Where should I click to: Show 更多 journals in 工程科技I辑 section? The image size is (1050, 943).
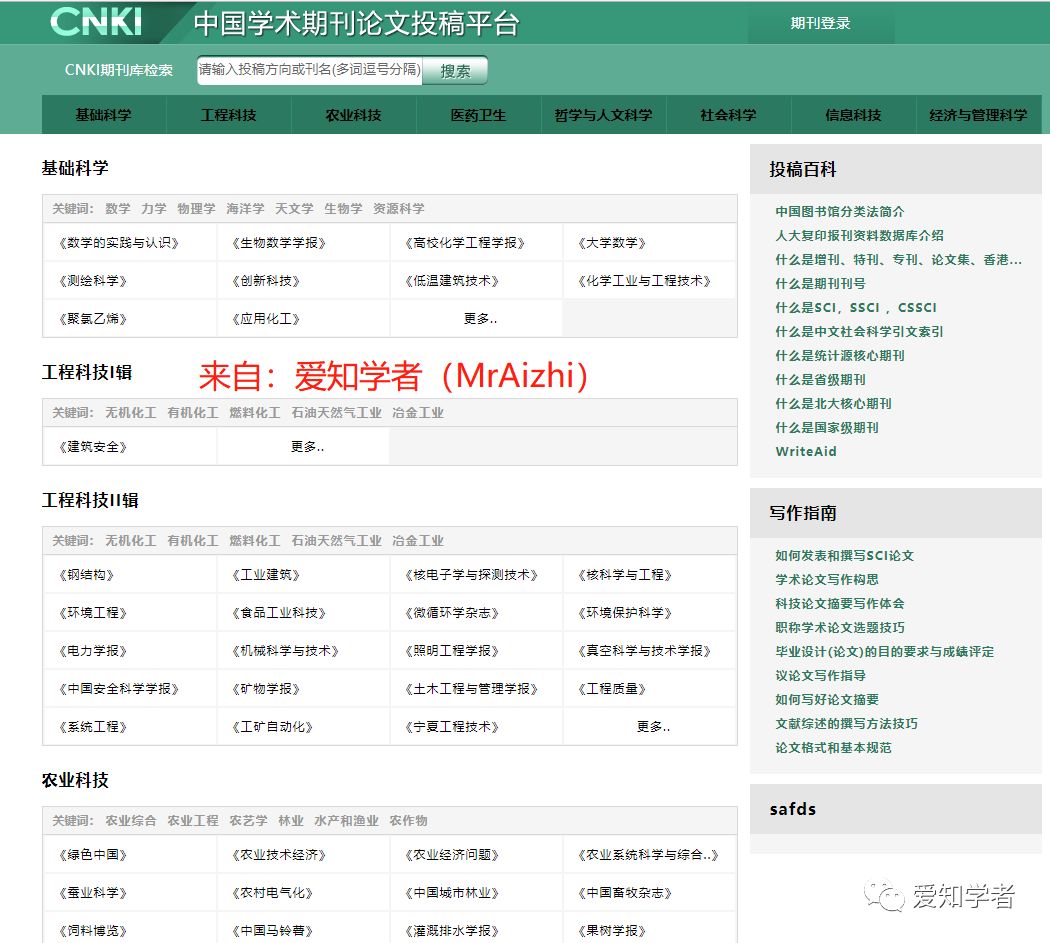tap(307, 447)
